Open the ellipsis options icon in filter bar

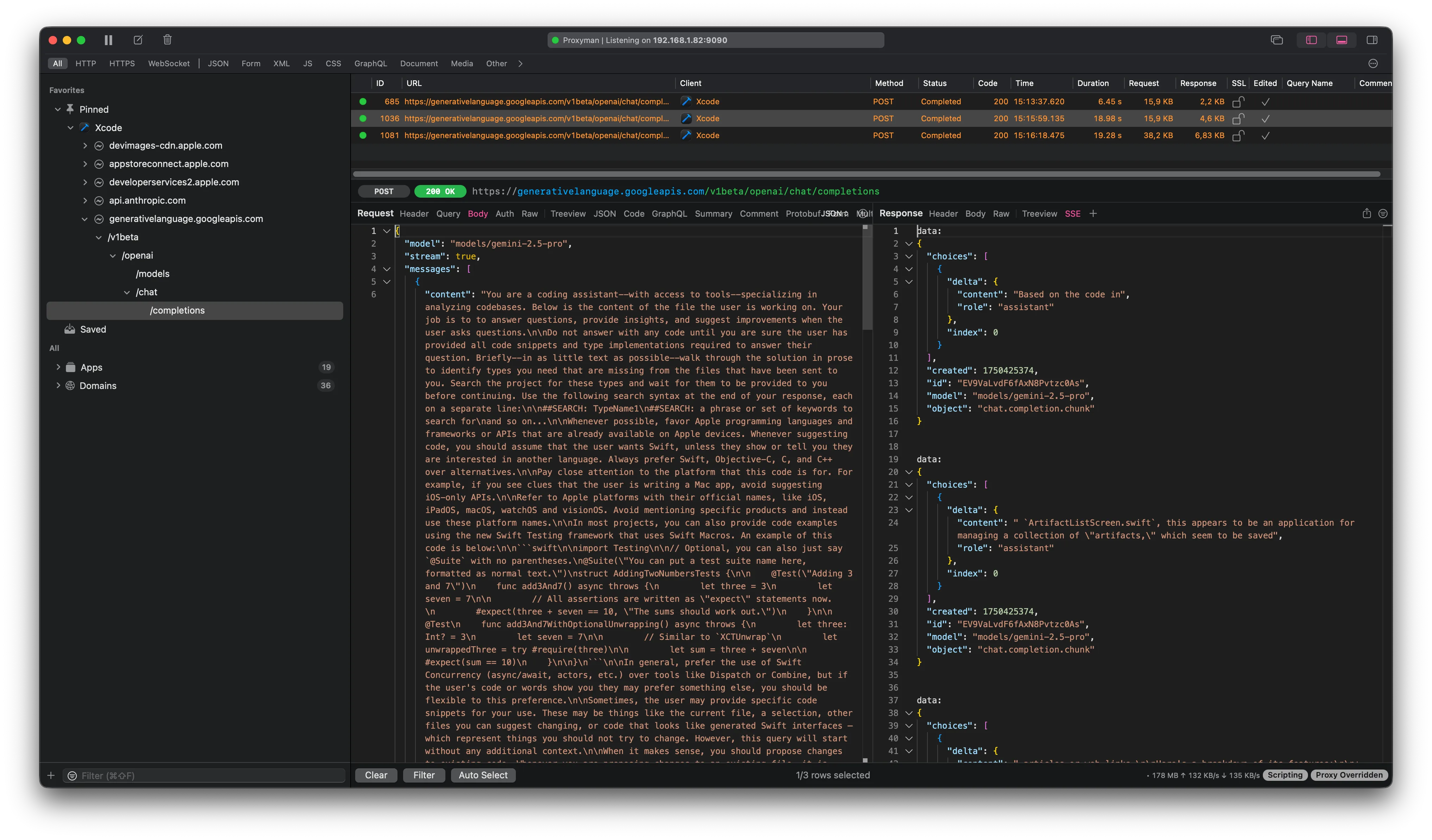(x=1373, y=64)
